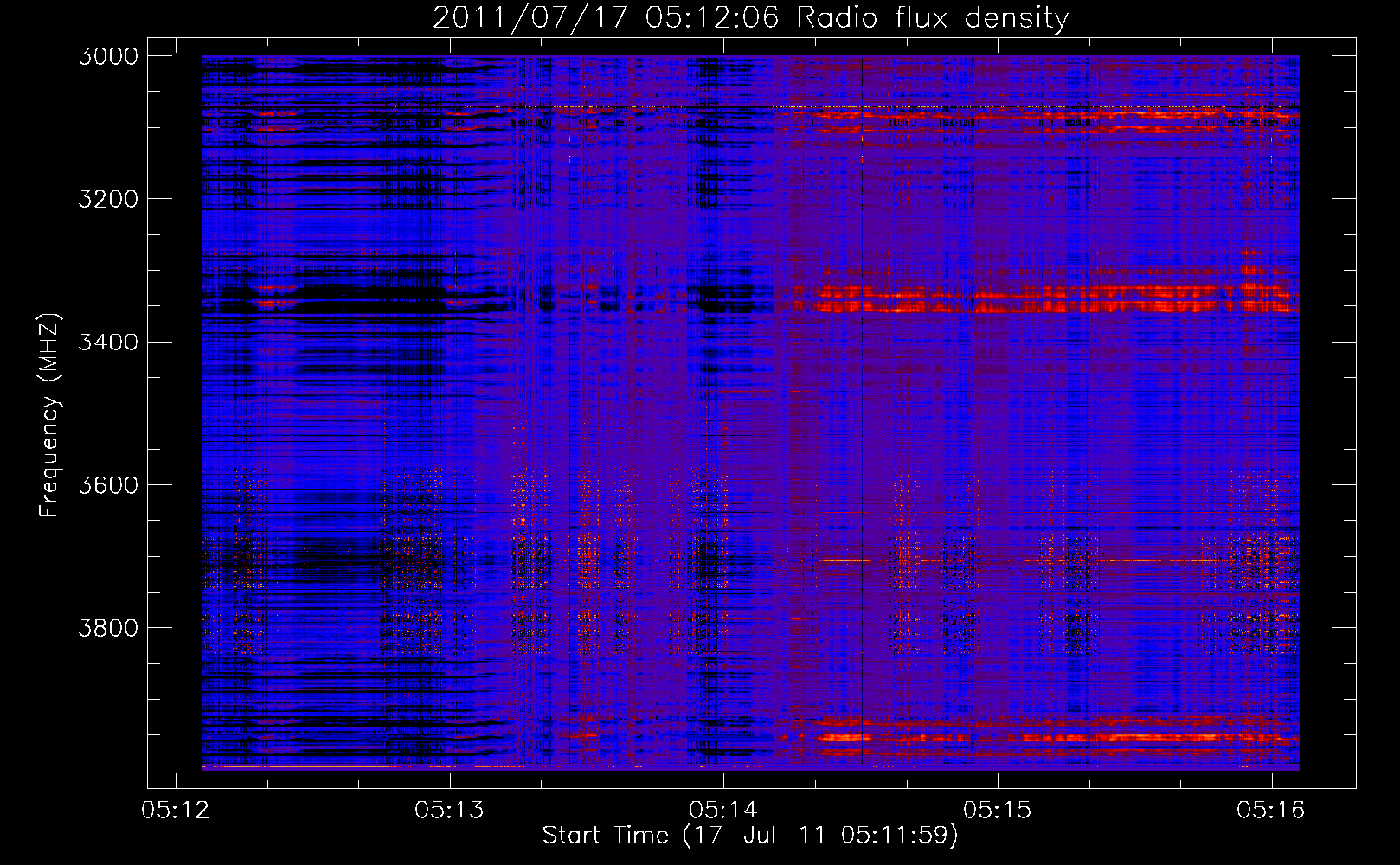Image resolution: width=1400 pixels, height=865 pixels.
Task: Click the '3000' frequency axis label
Action: tap(108, 56)
